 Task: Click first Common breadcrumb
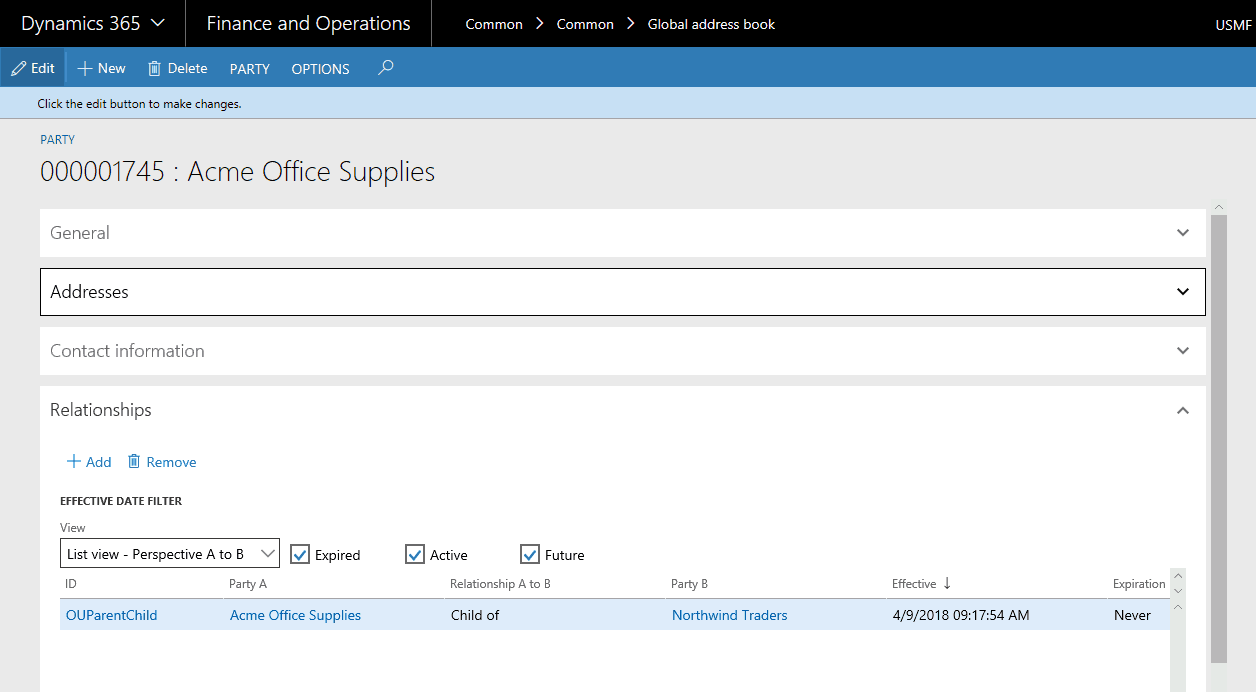(x=494, y=24)
